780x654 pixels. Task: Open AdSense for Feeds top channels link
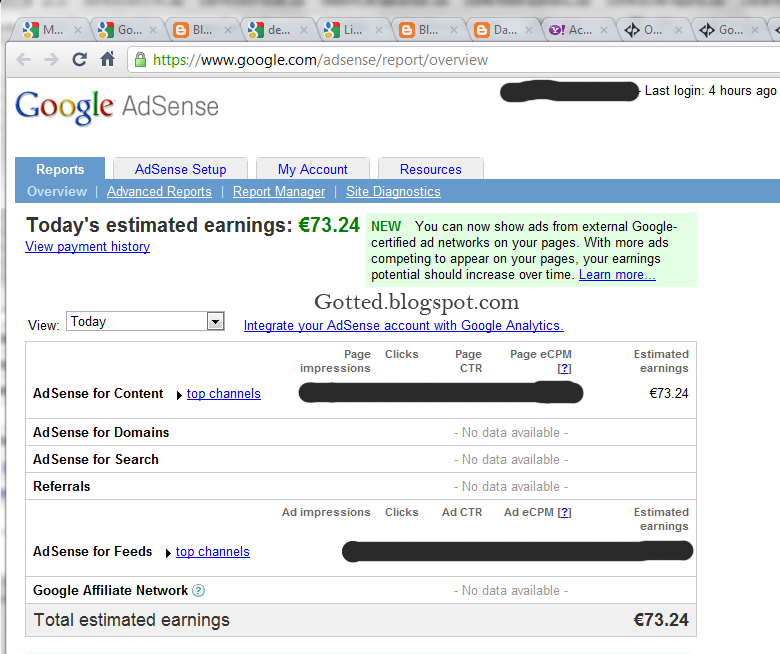213,552
